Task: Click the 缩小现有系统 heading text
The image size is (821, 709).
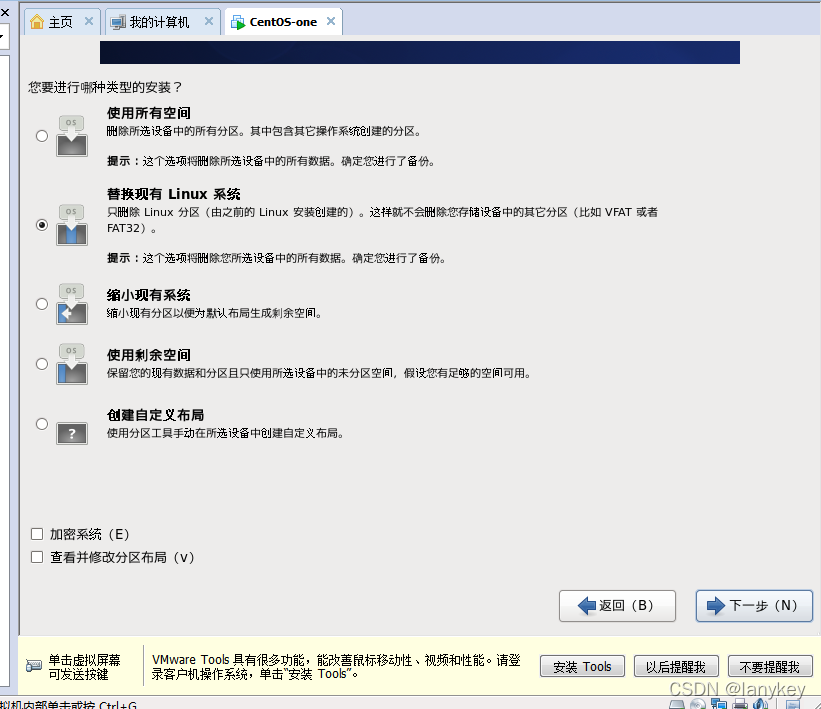Action: pos(149,295)
